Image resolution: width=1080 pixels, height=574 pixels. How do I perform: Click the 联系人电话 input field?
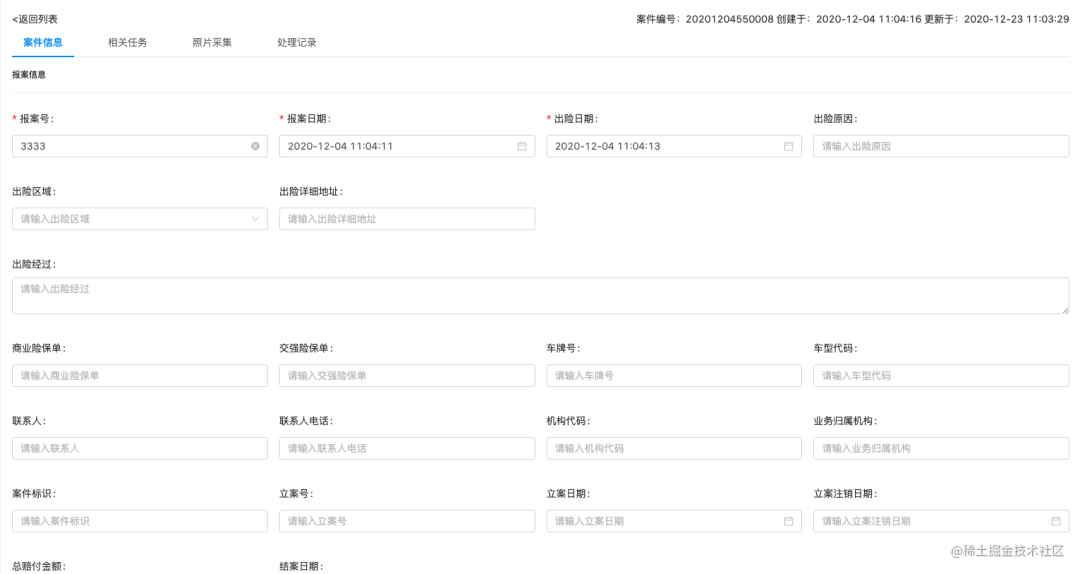click(407, 448)
